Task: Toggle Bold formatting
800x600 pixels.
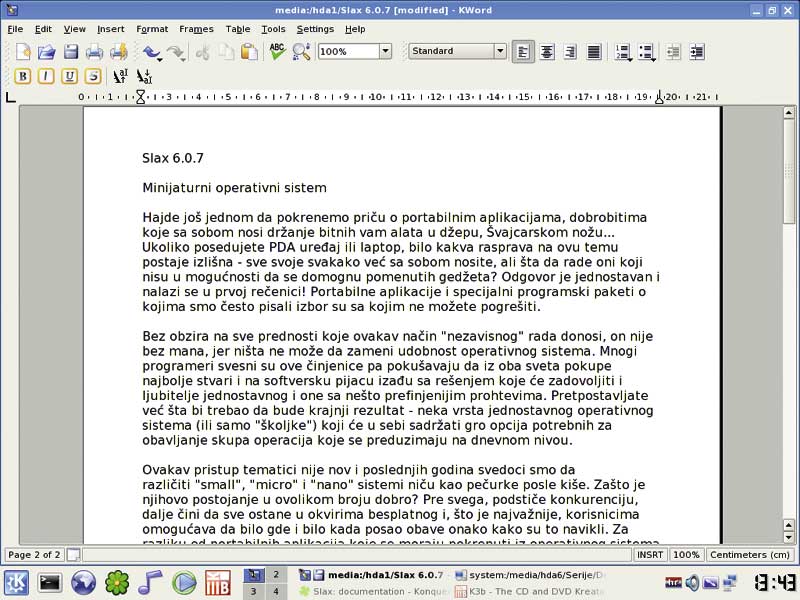Action: coord(22,77)
